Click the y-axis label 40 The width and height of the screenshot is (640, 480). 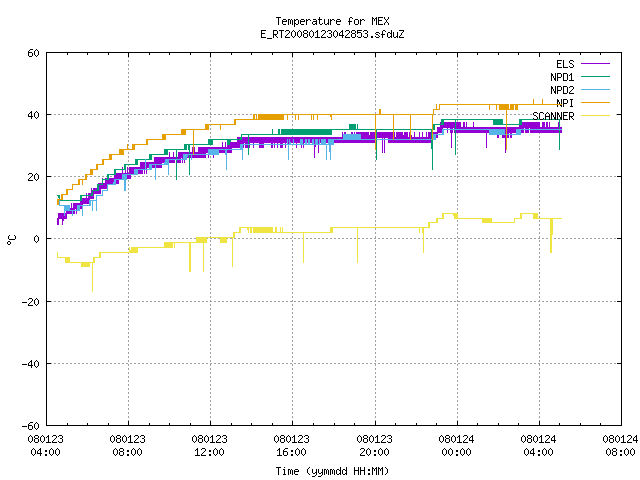(x=33, y=115)
